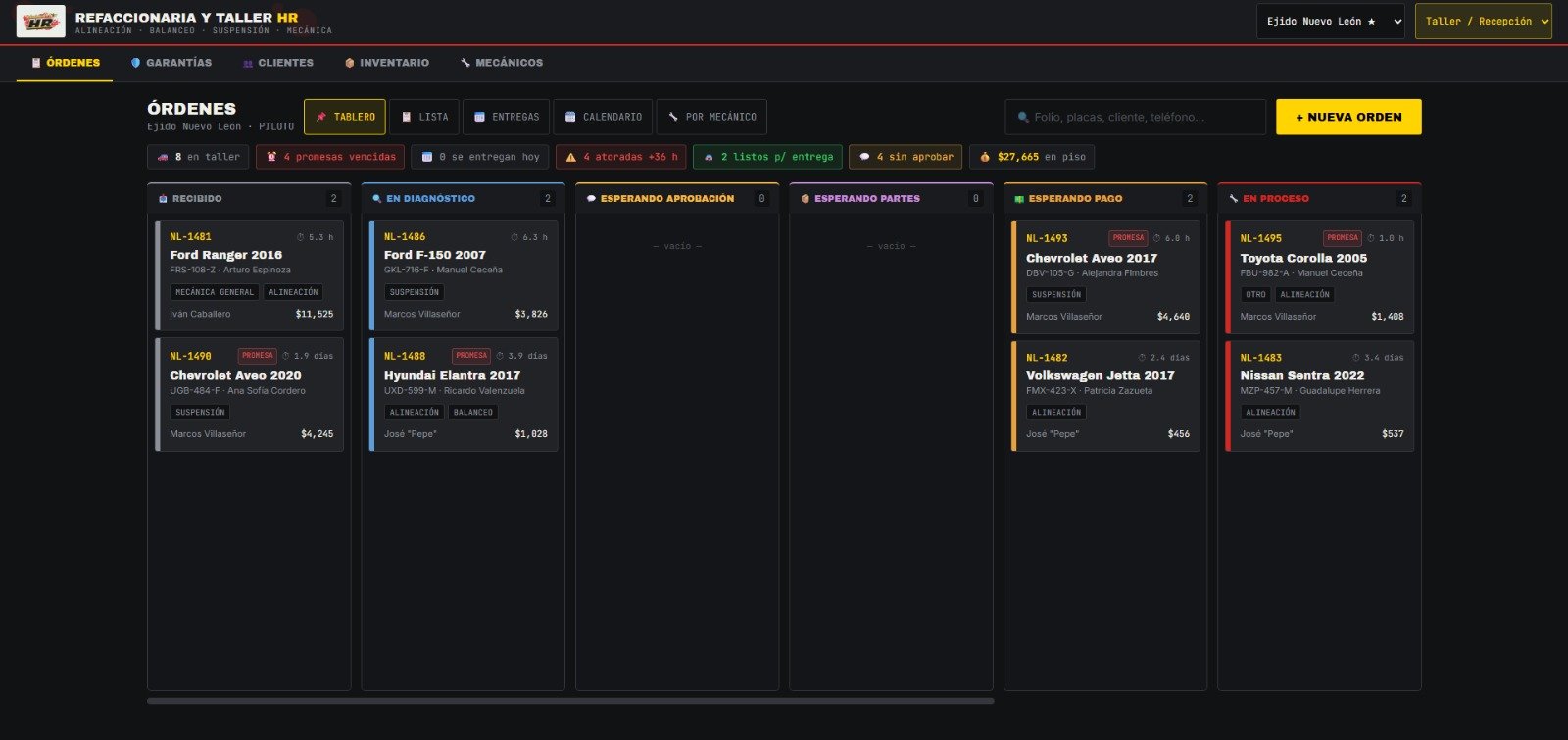Image resolution: width=1568 pixels, height=740 pixels.
Task: Click the speech bubble icon in 'sin aprobar'
Action: (864, 157)
